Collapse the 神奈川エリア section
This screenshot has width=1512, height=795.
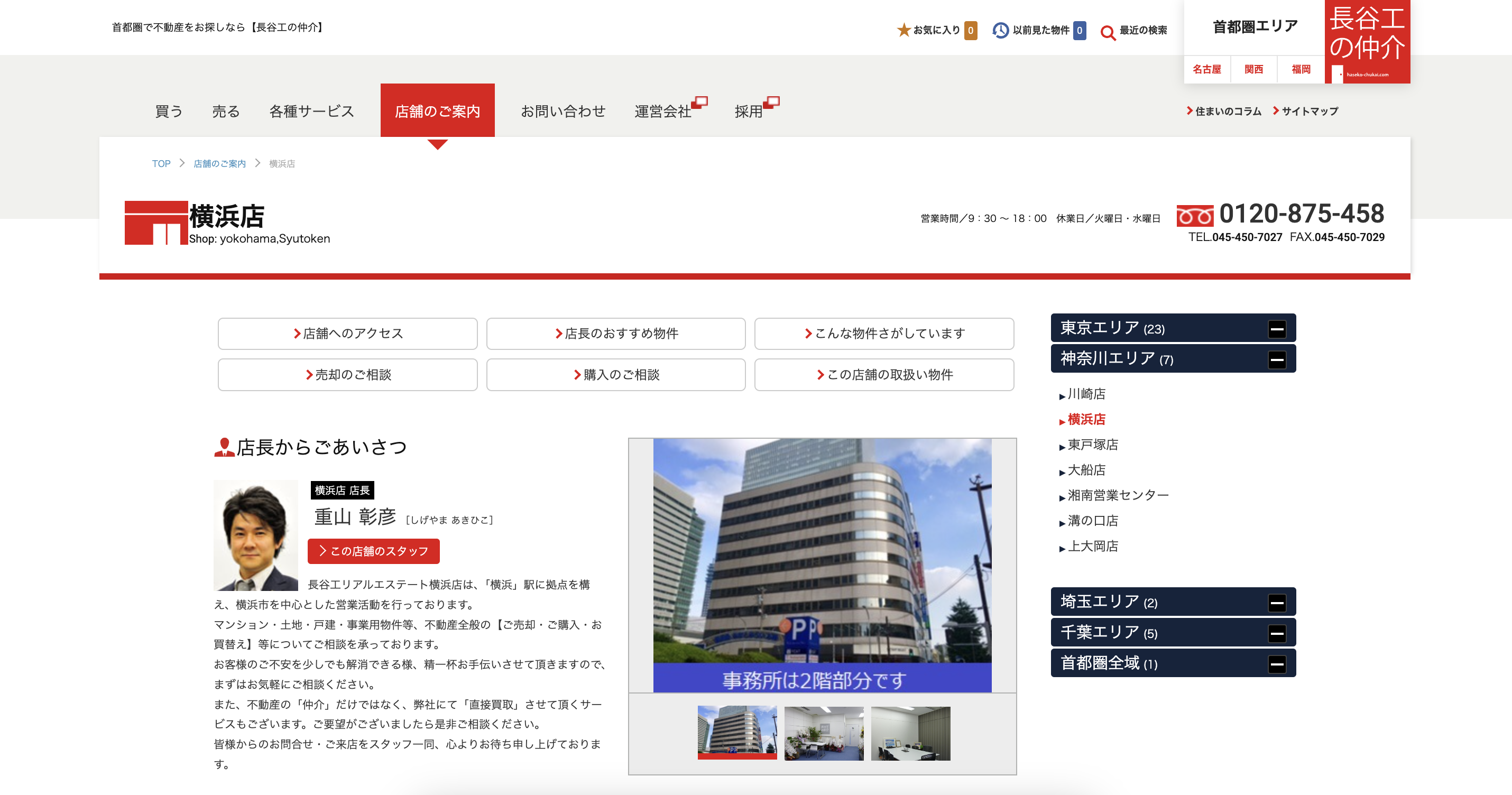click(x=1277, y=359)
